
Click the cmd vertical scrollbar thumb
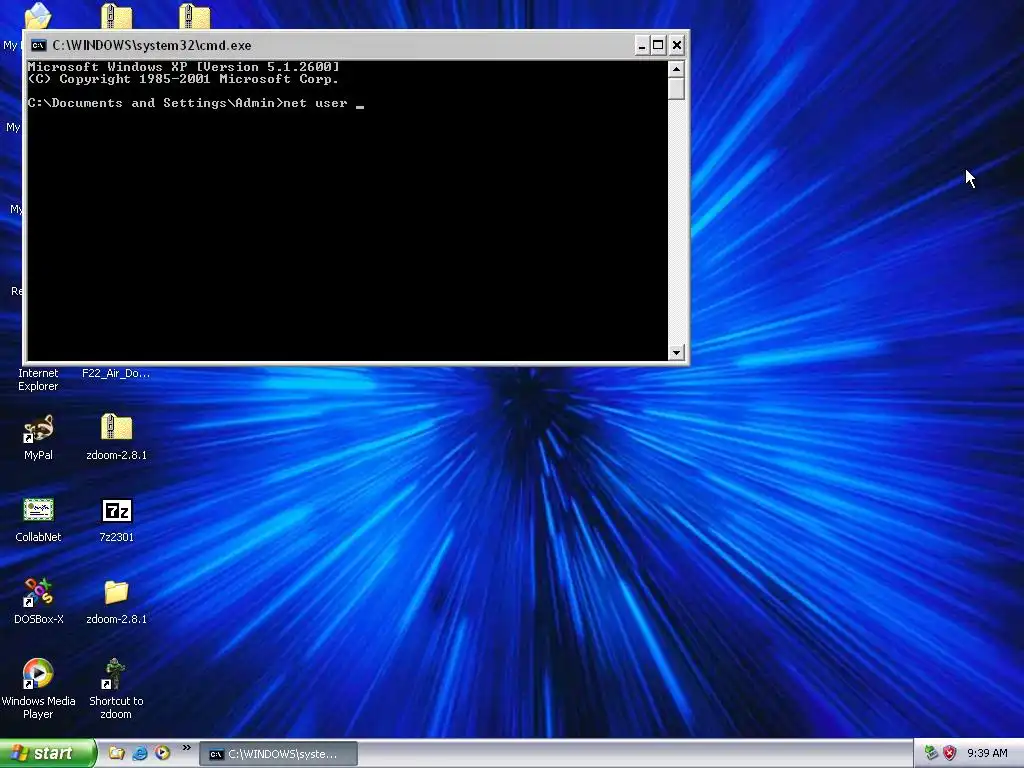tap(676, 88)
